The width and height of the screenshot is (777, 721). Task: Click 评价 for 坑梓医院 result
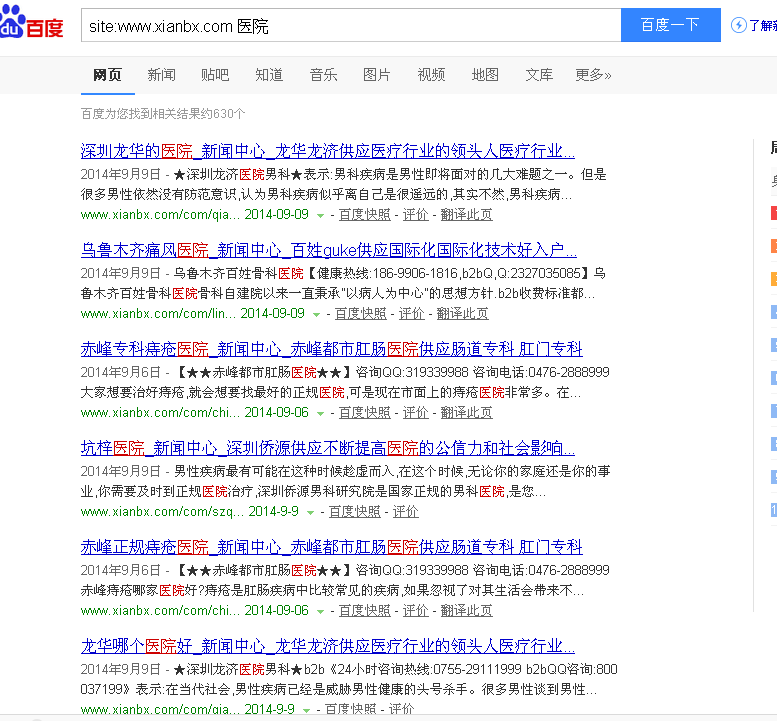tap(405, 512)
